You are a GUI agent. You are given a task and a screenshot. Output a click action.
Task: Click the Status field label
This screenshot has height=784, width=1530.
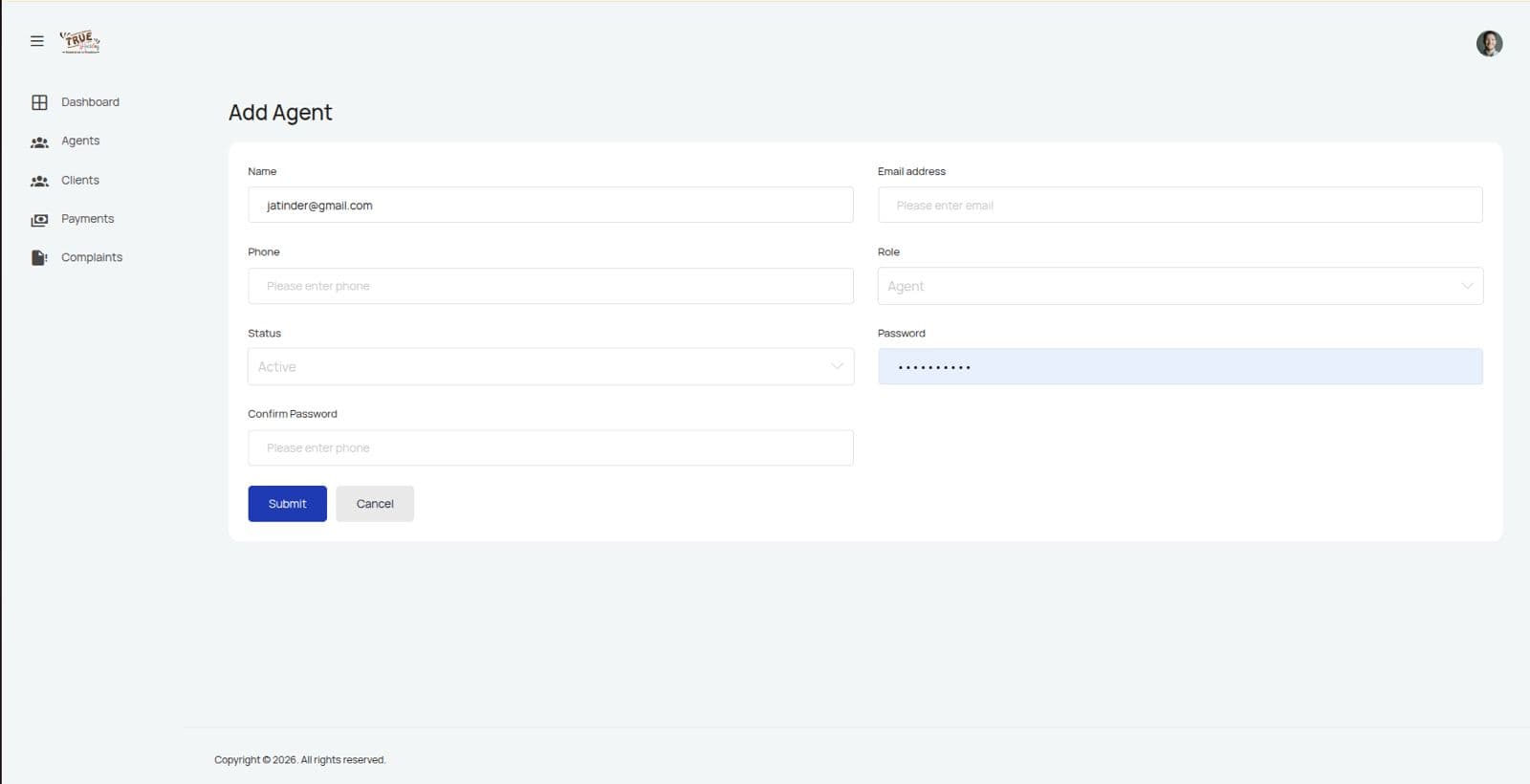264,334
